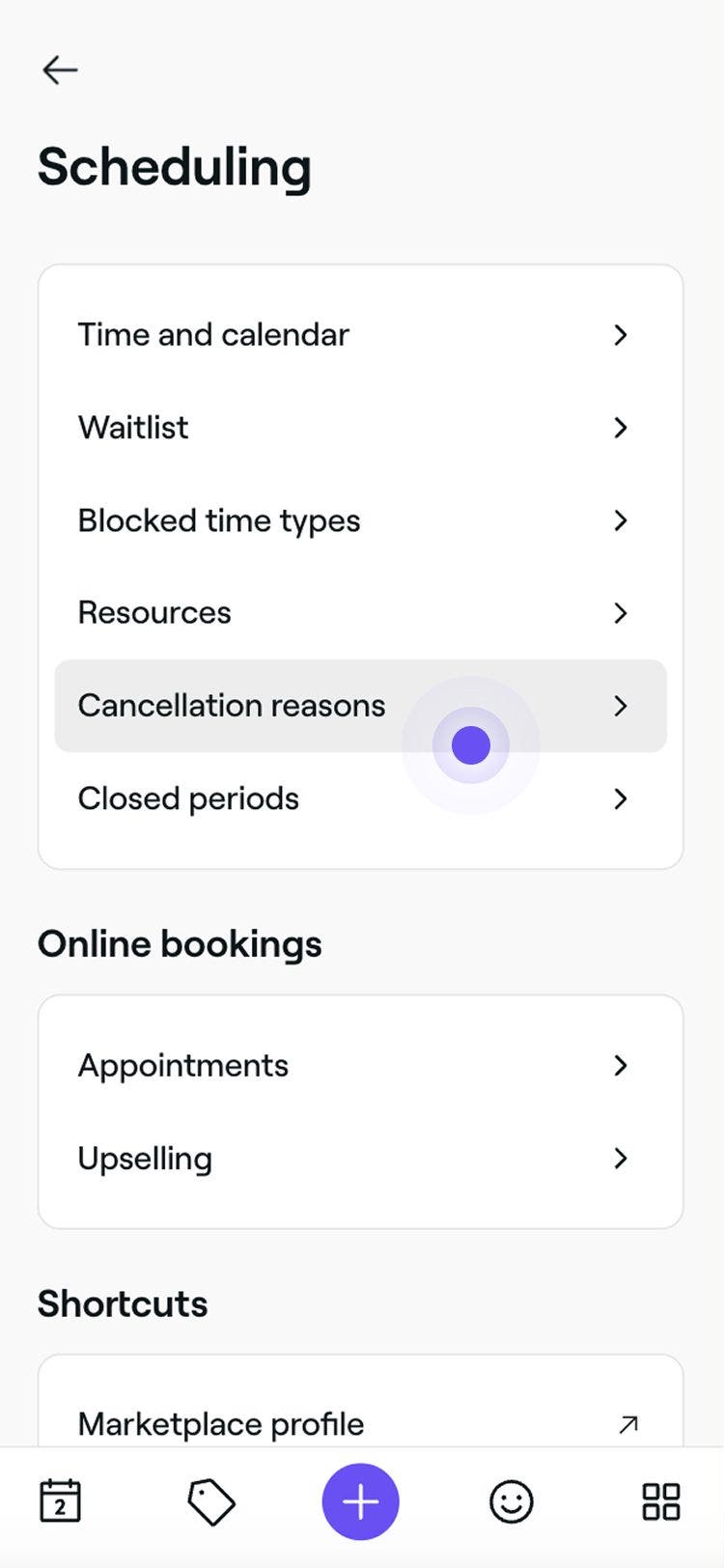Open Marketplace profile shortcut

221,1424
